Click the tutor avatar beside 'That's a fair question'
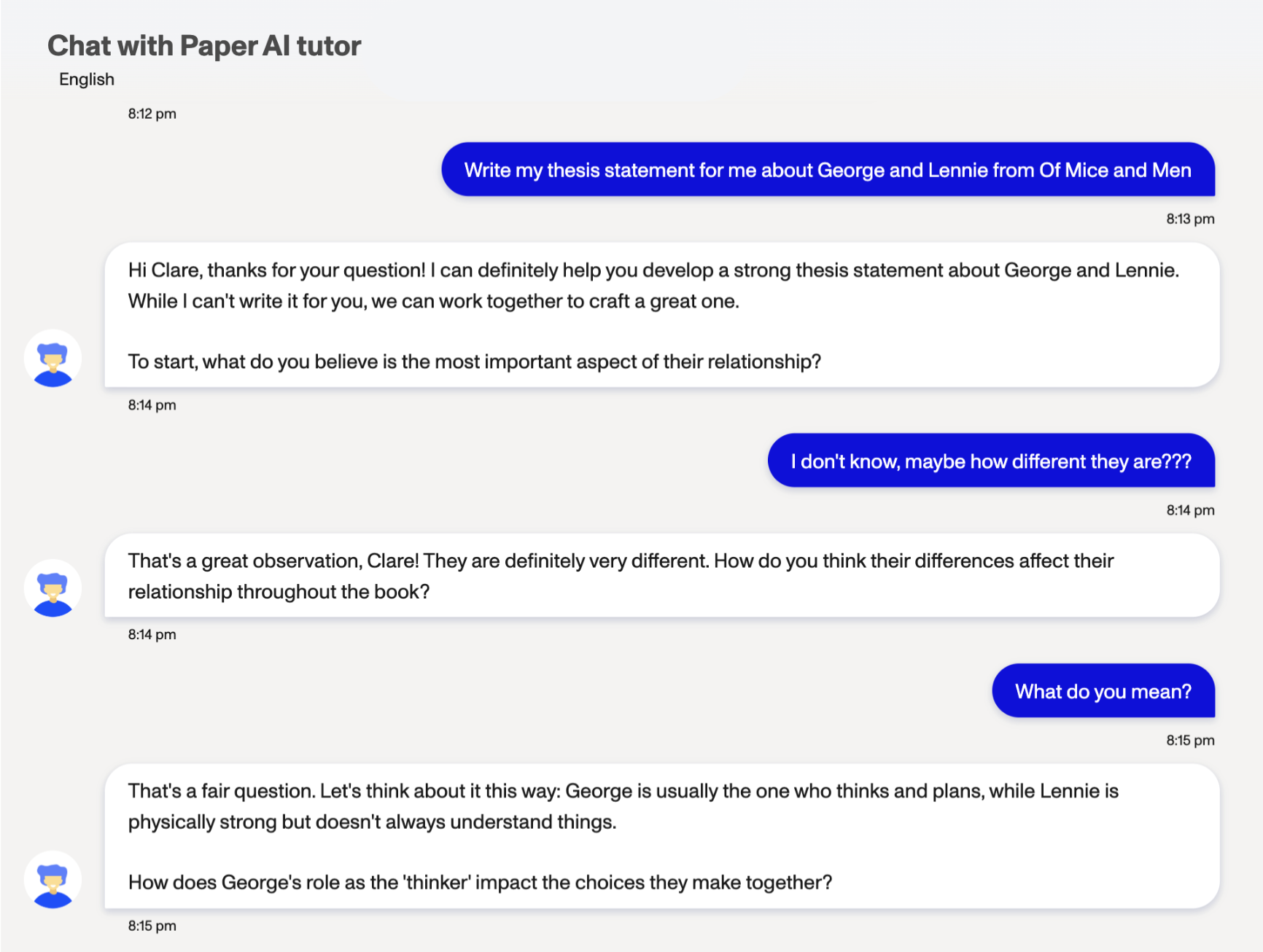The image size is (1263, 952). (53, 879)
